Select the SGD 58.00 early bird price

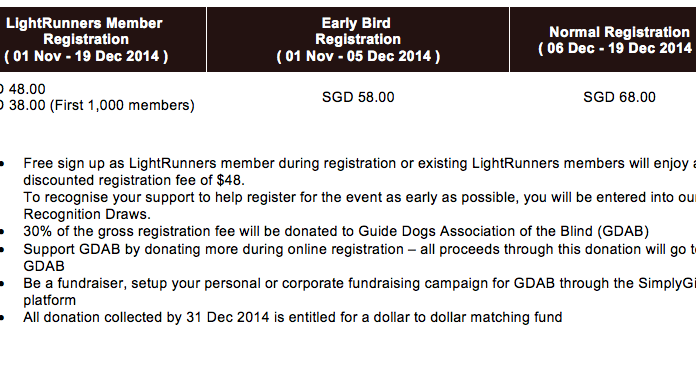click(358, 97)
